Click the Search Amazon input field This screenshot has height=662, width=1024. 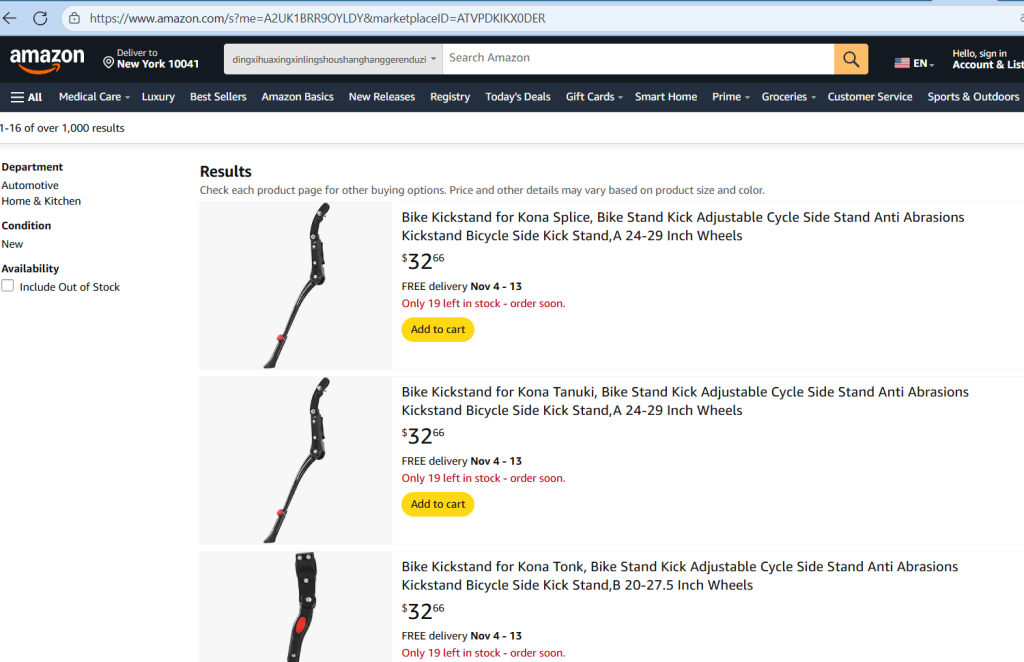[x=638, y=59]
